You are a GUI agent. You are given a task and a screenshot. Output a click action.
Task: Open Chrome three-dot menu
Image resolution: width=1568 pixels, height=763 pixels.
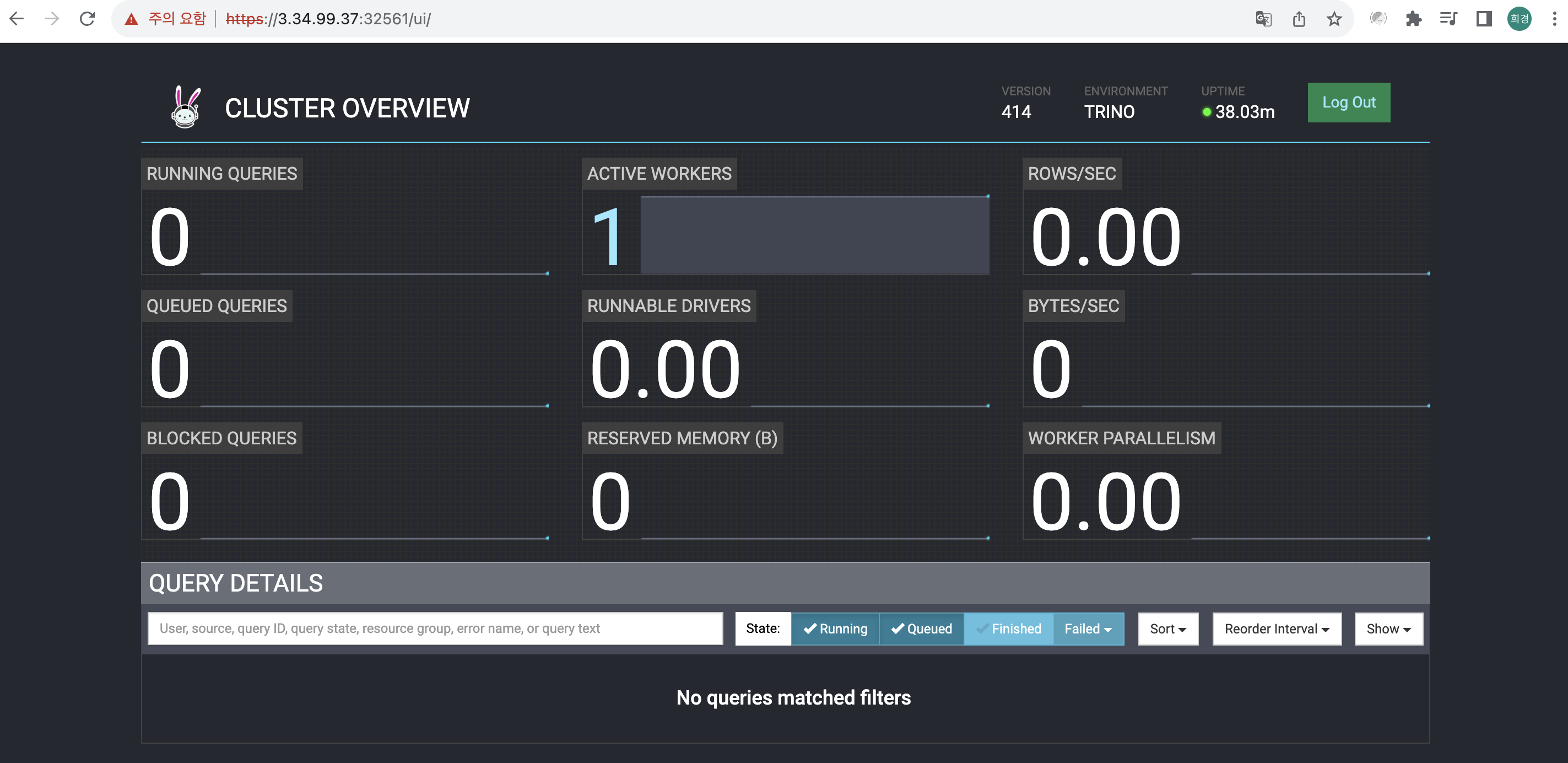click(x=1554, y=19)
